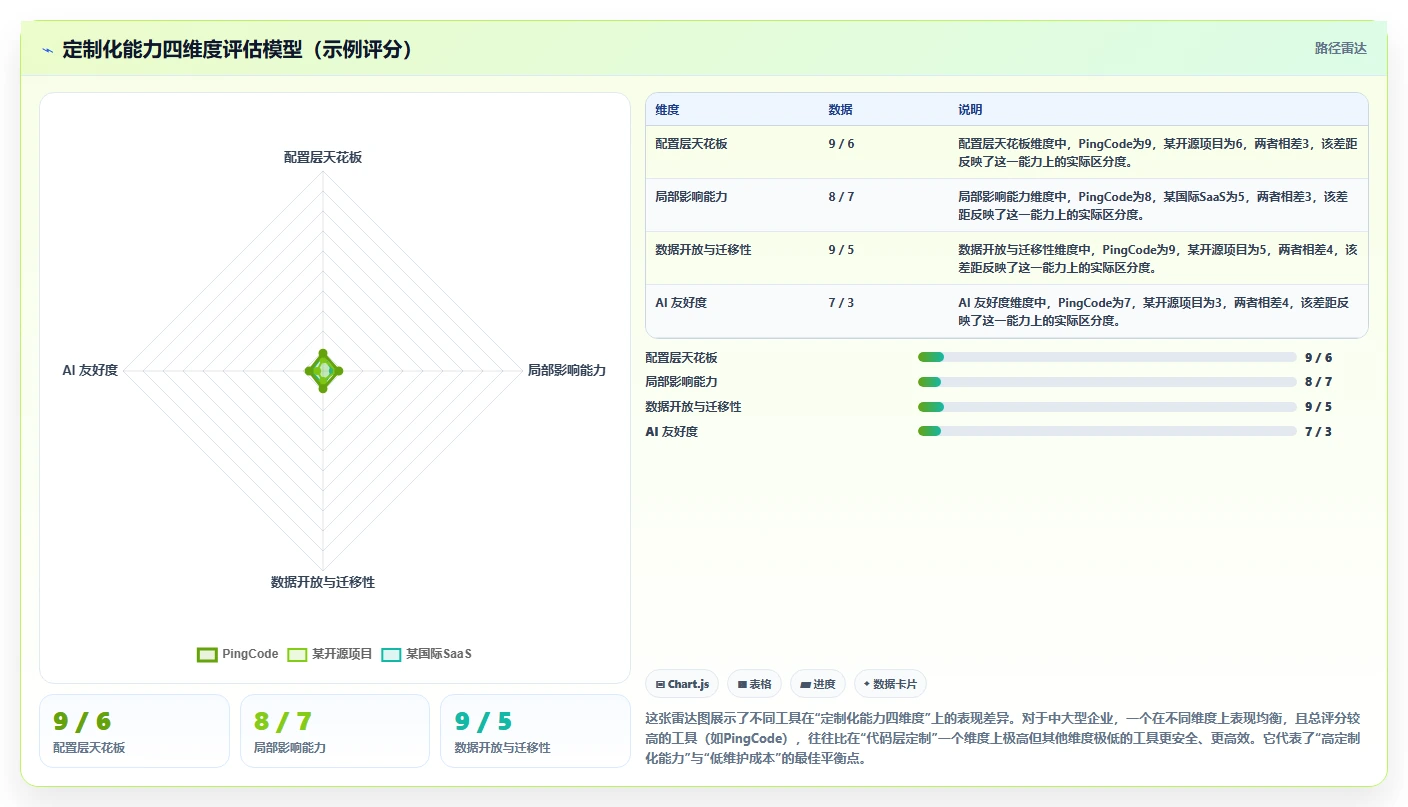This screenshot has width=1408, height=807.
Task: Click the table description starting 配置层天花板维度中
Action: point(1157,153)
